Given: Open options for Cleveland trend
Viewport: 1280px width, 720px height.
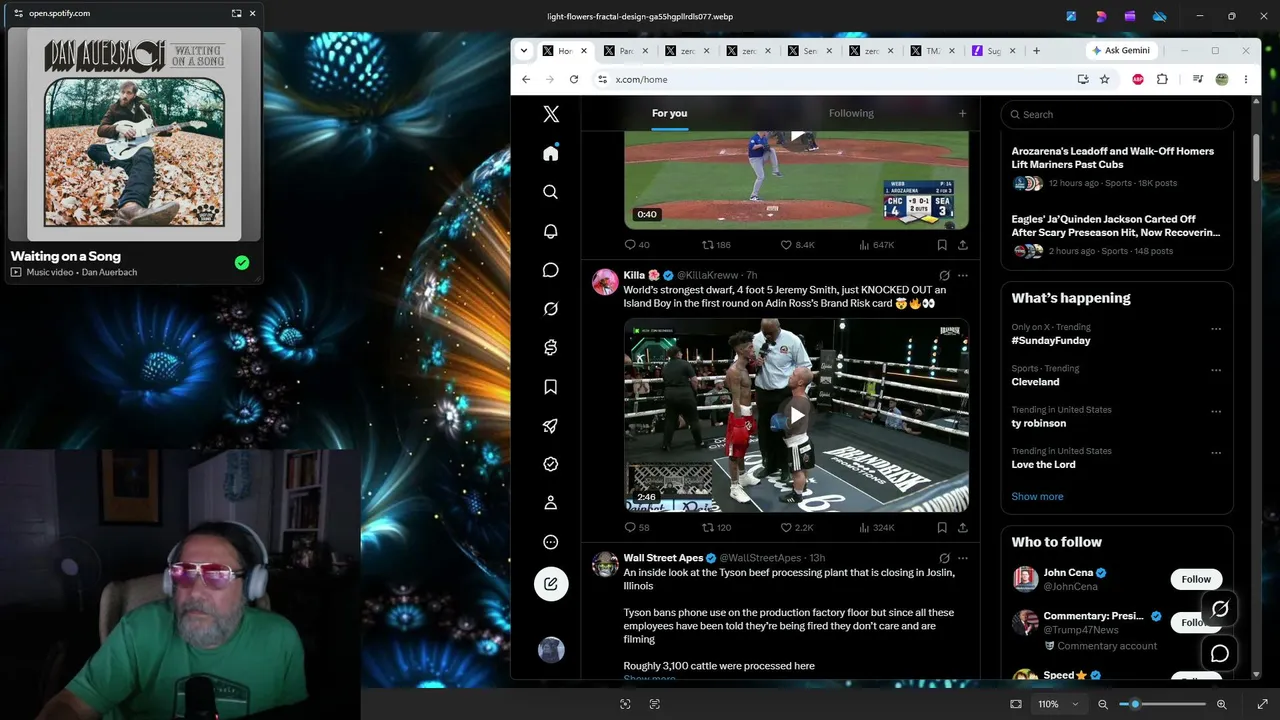Looking at the screenshot, I should click(1216, 370).
